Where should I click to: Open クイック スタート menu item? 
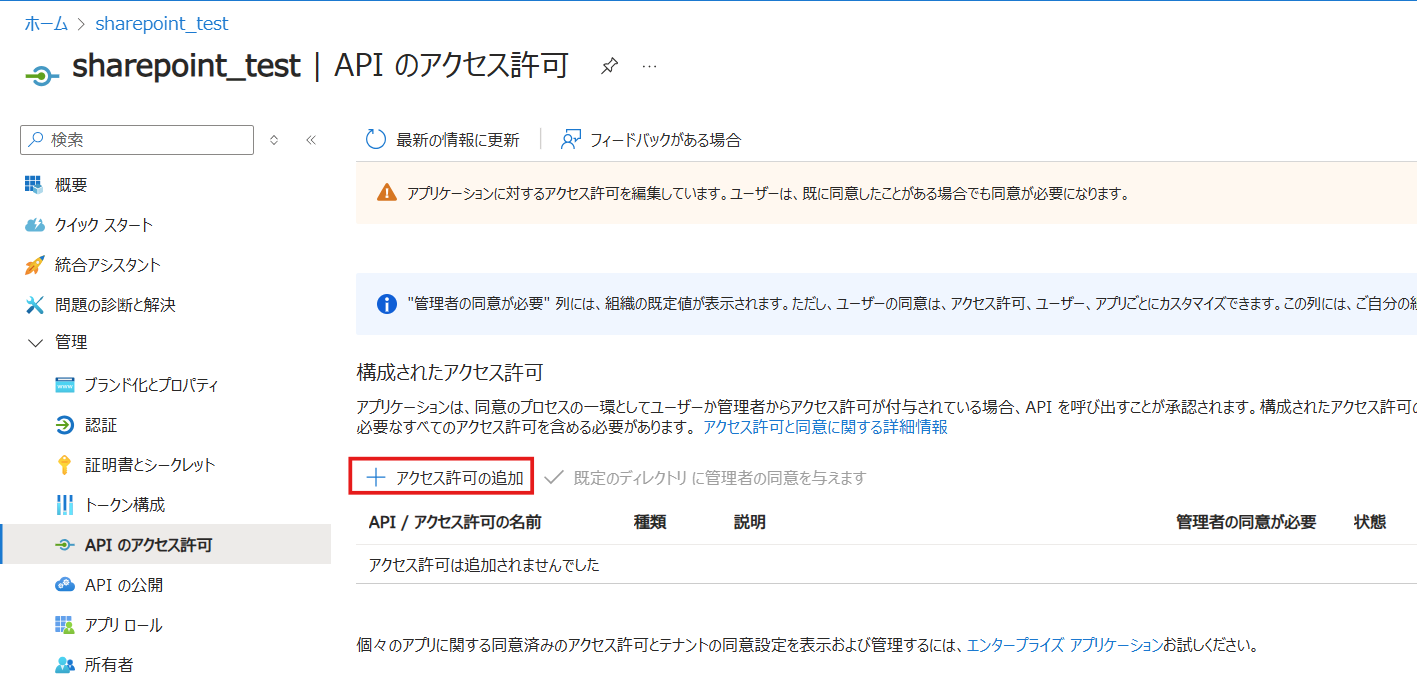point(104,225)
